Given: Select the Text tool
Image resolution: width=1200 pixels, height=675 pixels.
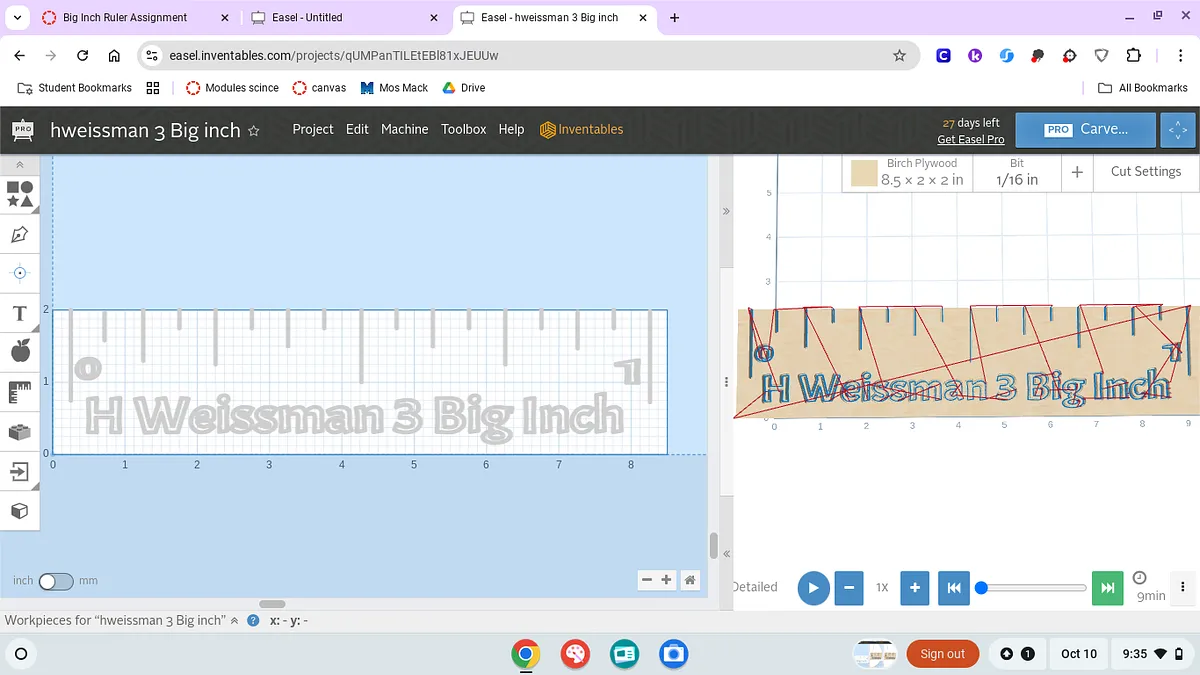Looking at the screenshot, I should [20, 313].
